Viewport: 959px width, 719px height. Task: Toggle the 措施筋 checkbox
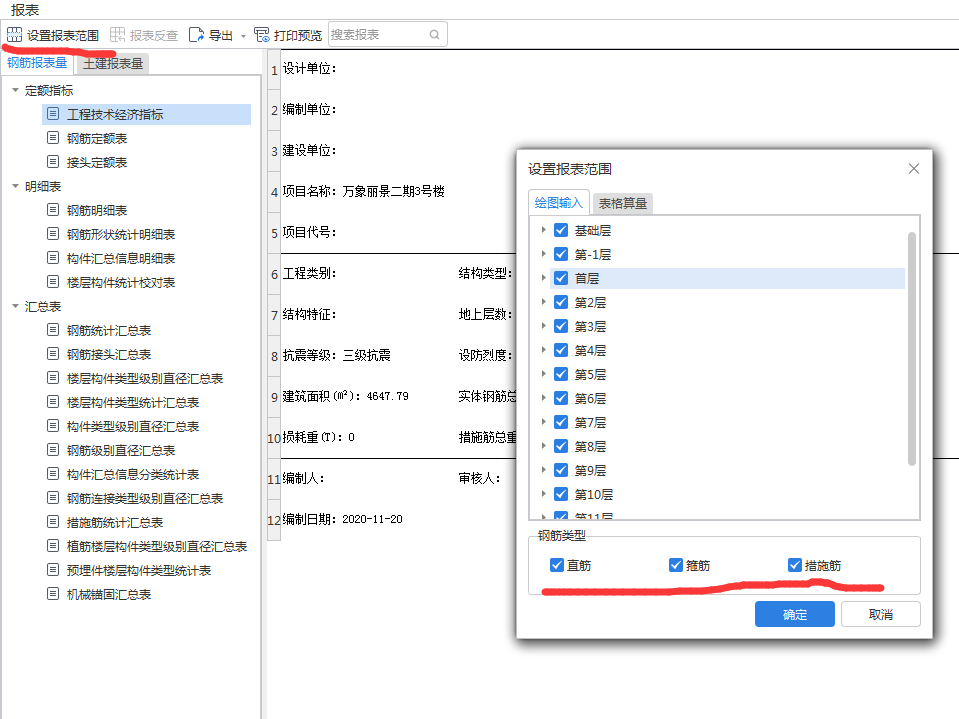tap(794, 565)
